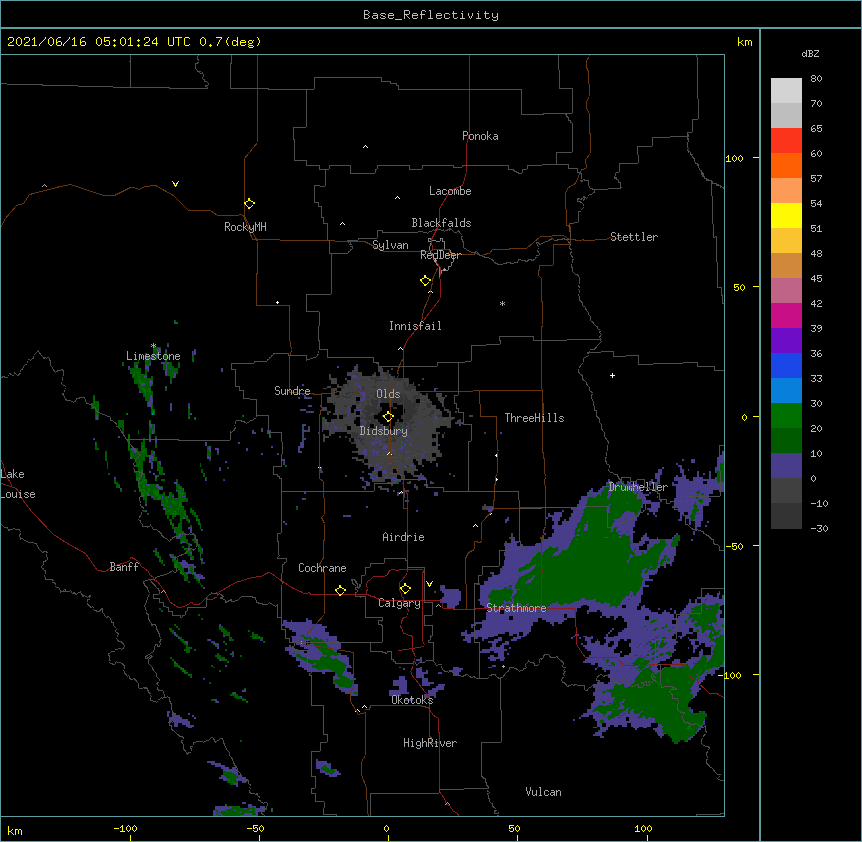Pick the slate violet 0-10 dBZ swatch
Screen dimensions: 862x842
[x=786, y=466]
